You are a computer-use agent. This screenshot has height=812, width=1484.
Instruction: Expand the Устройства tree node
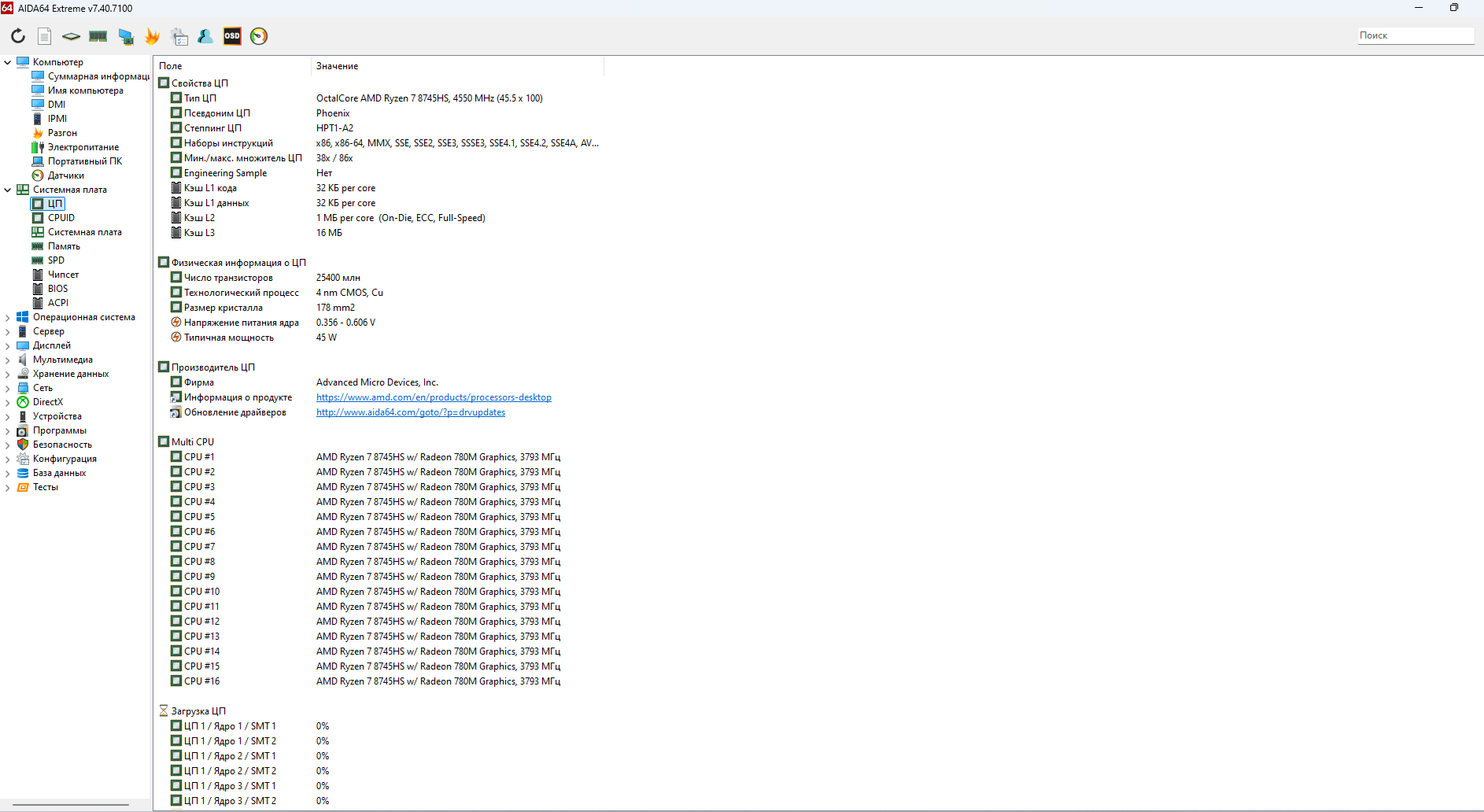tap(8, 416)
